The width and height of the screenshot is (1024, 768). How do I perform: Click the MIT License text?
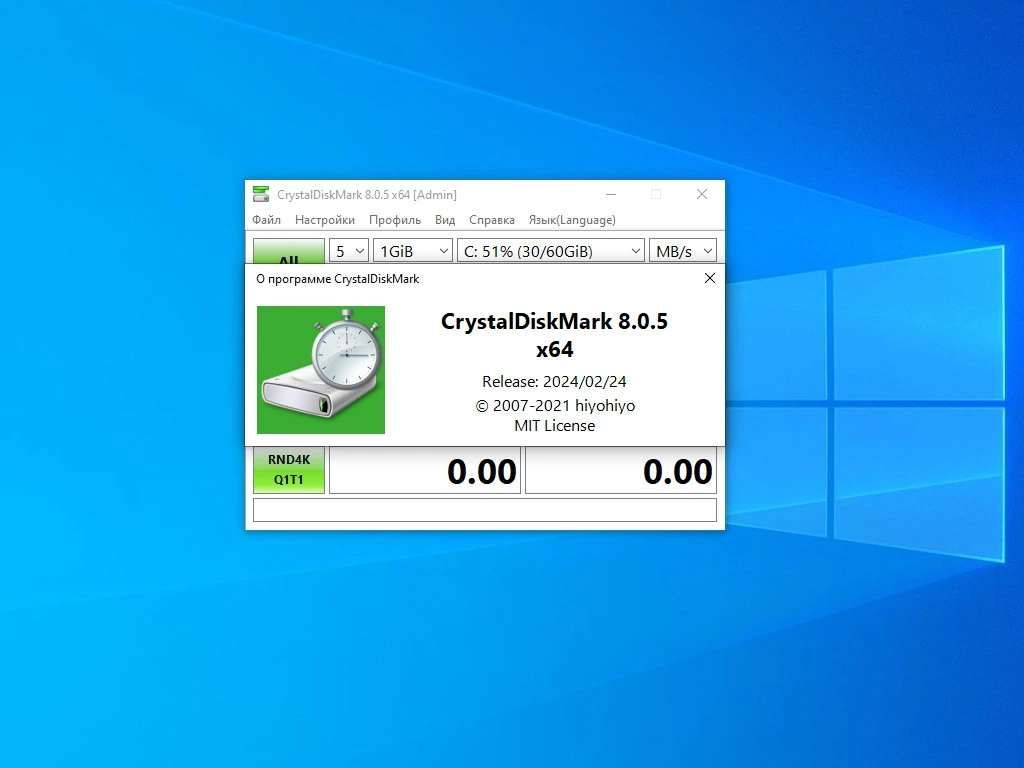pyautogui.click(x=554, y=426)
